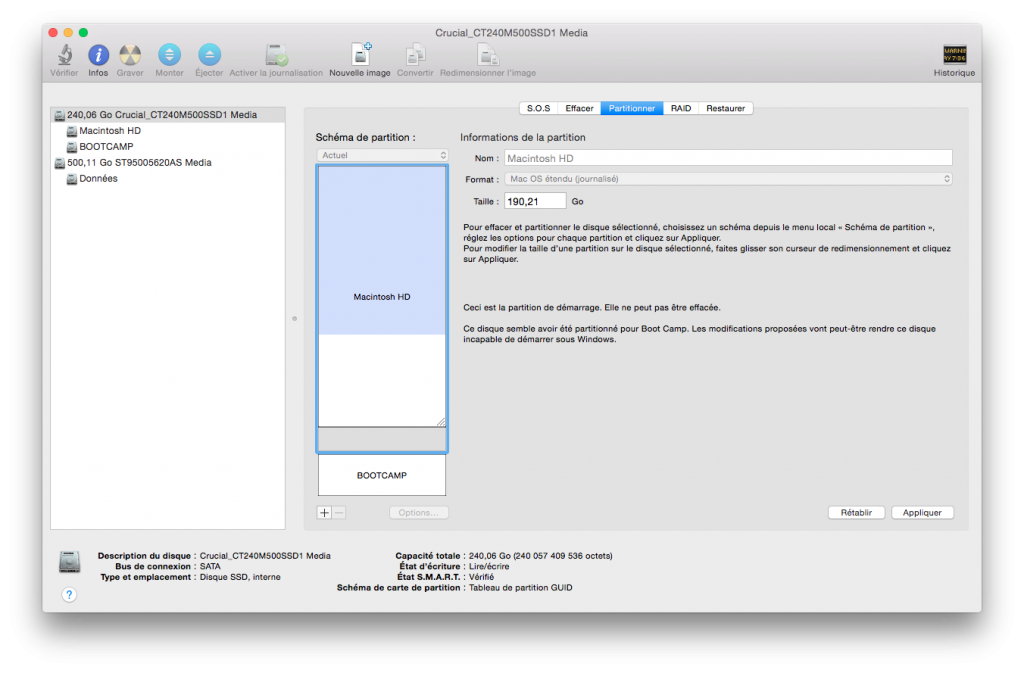Switch to the S.O.S tab
The width and height of the screenshot is (1024, 673).
[539, 108]
